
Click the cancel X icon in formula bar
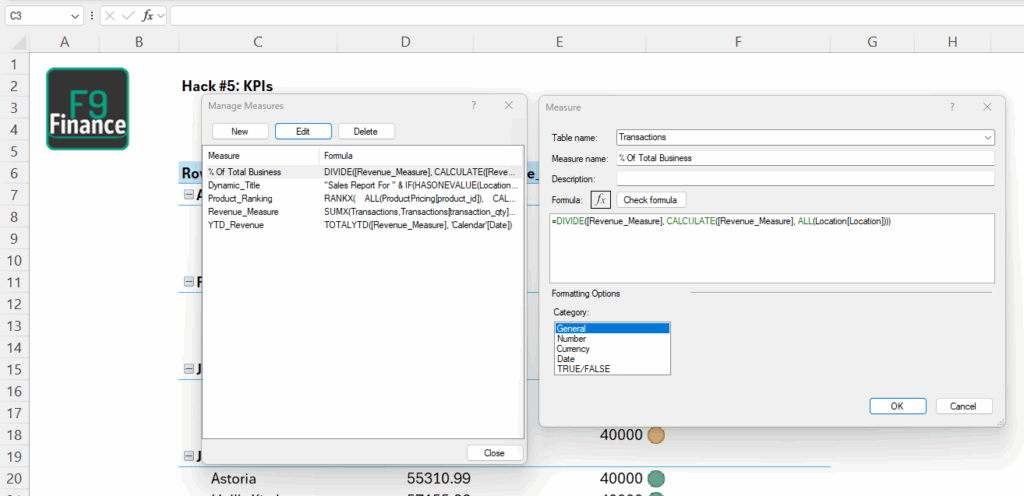(110, 16)
